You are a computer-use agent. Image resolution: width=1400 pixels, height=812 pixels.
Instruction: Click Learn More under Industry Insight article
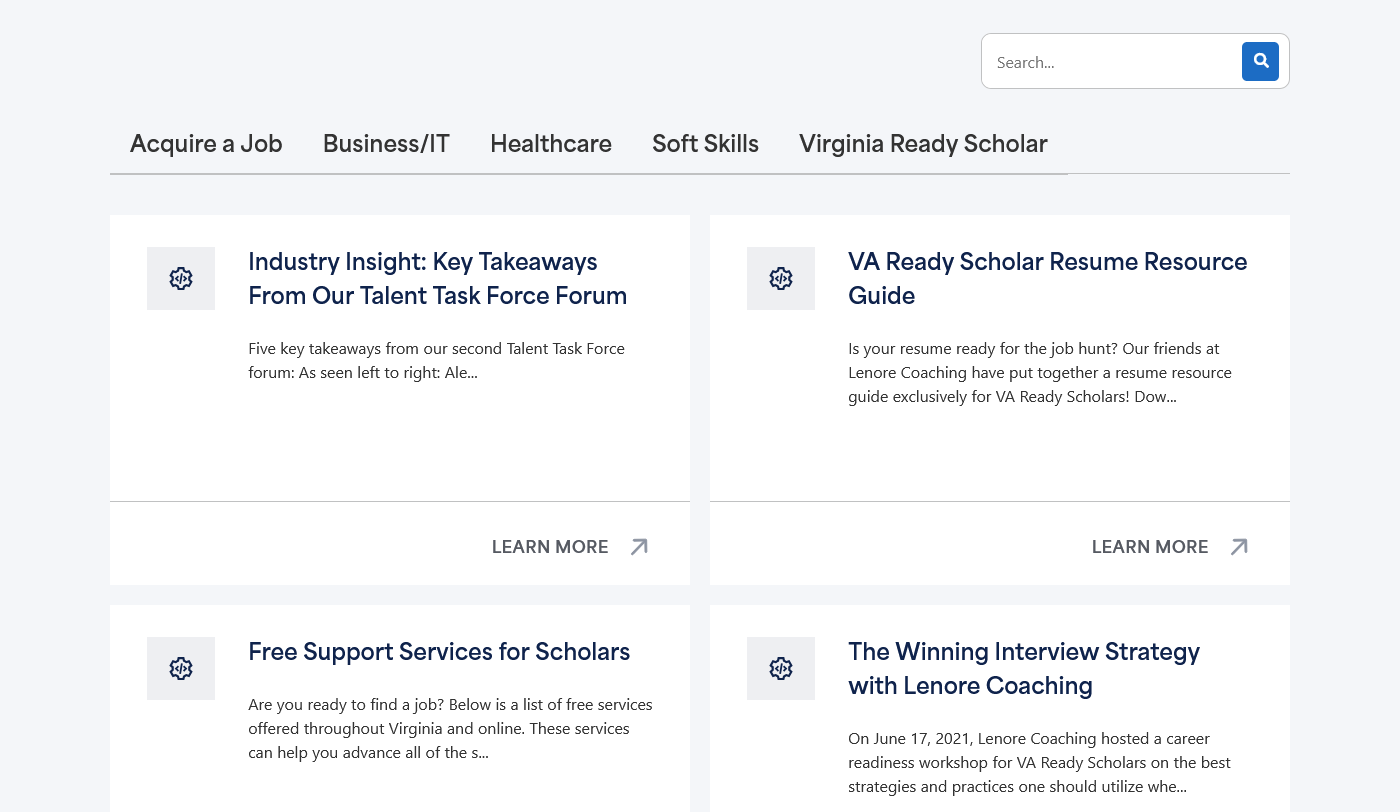(550, 547)
